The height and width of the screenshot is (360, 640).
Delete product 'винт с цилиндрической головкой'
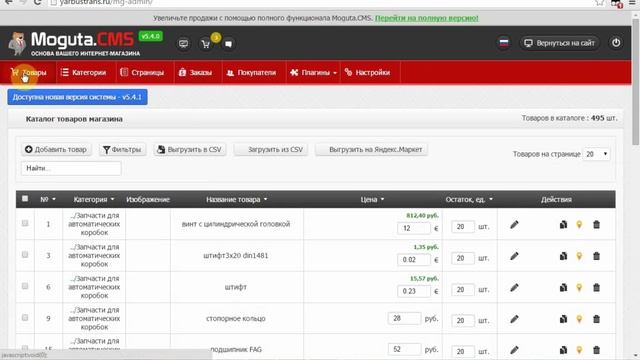596,224
